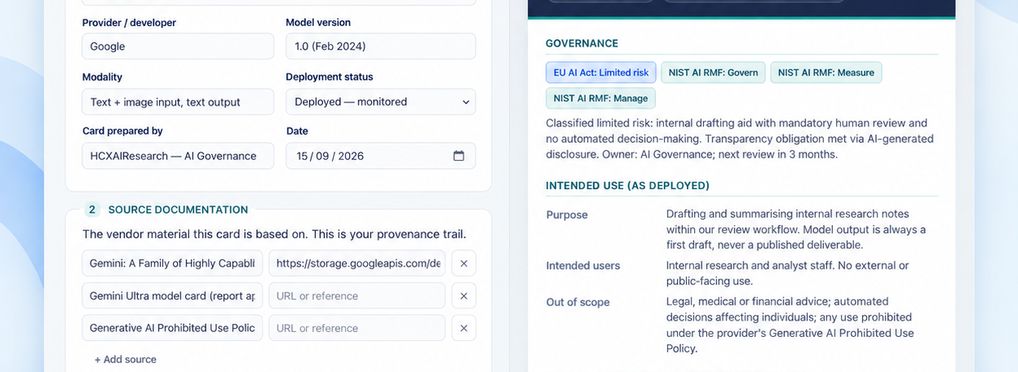Click the INTENDED USE (AS DEPLOYED) heading
This screenshot has width=1018, height=372.
click(x=627, y=186)
